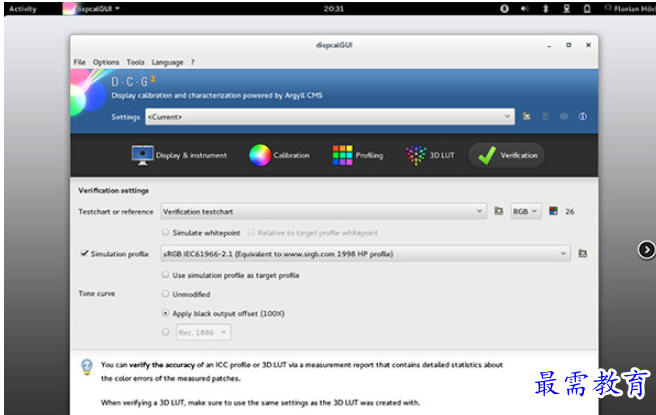Open the Florian user menu

(x=630, y=9)
